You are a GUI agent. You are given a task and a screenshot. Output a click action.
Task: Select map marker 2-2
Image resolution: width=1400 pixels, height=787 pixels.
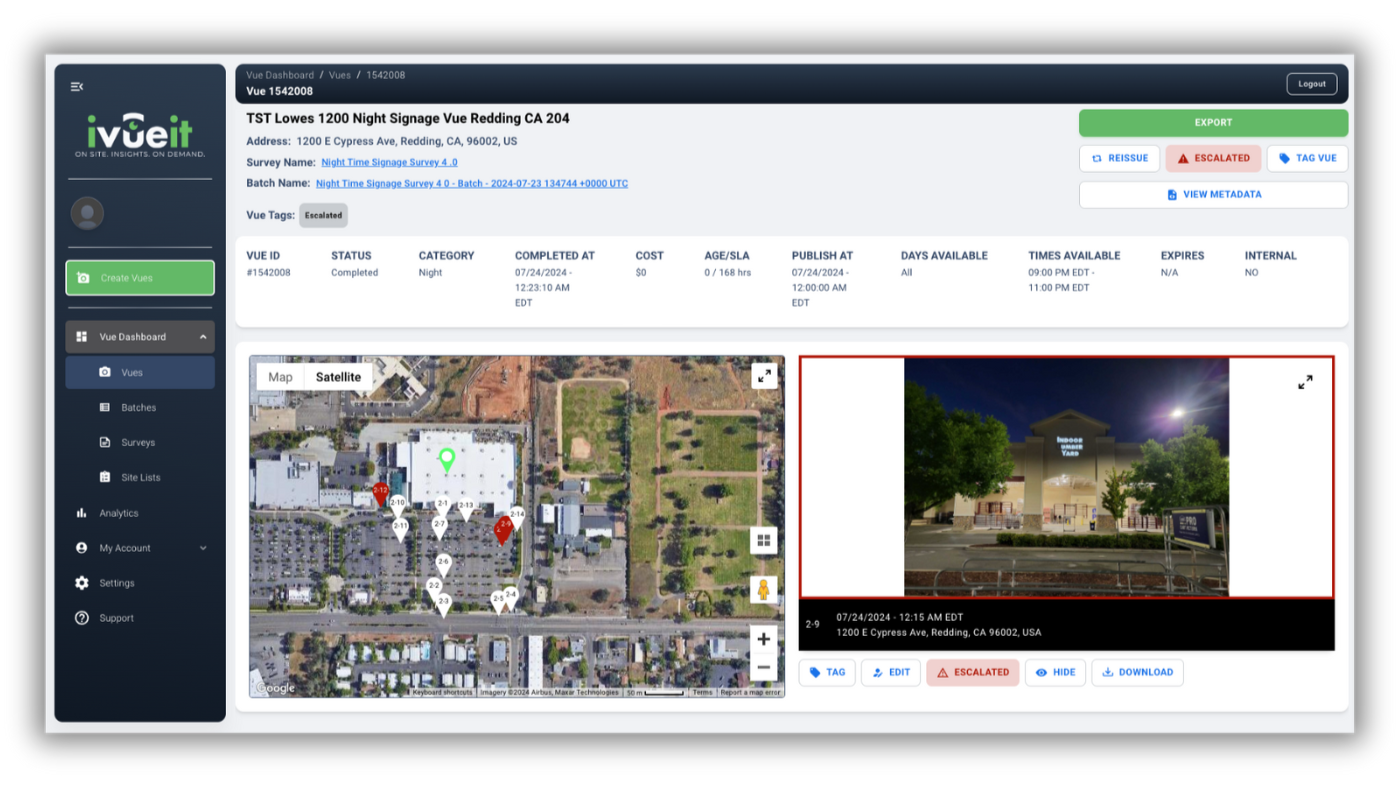click(434, 589)
